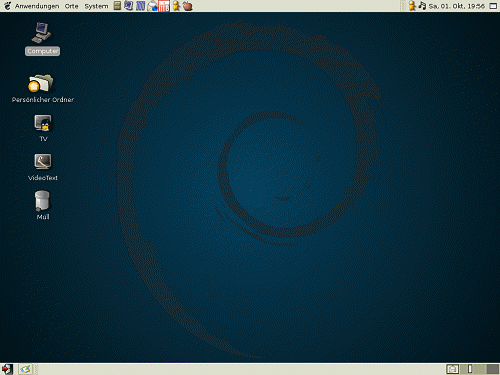Switch to the first workspace in pager
500x375 pixels.
[x=453, y=369]
